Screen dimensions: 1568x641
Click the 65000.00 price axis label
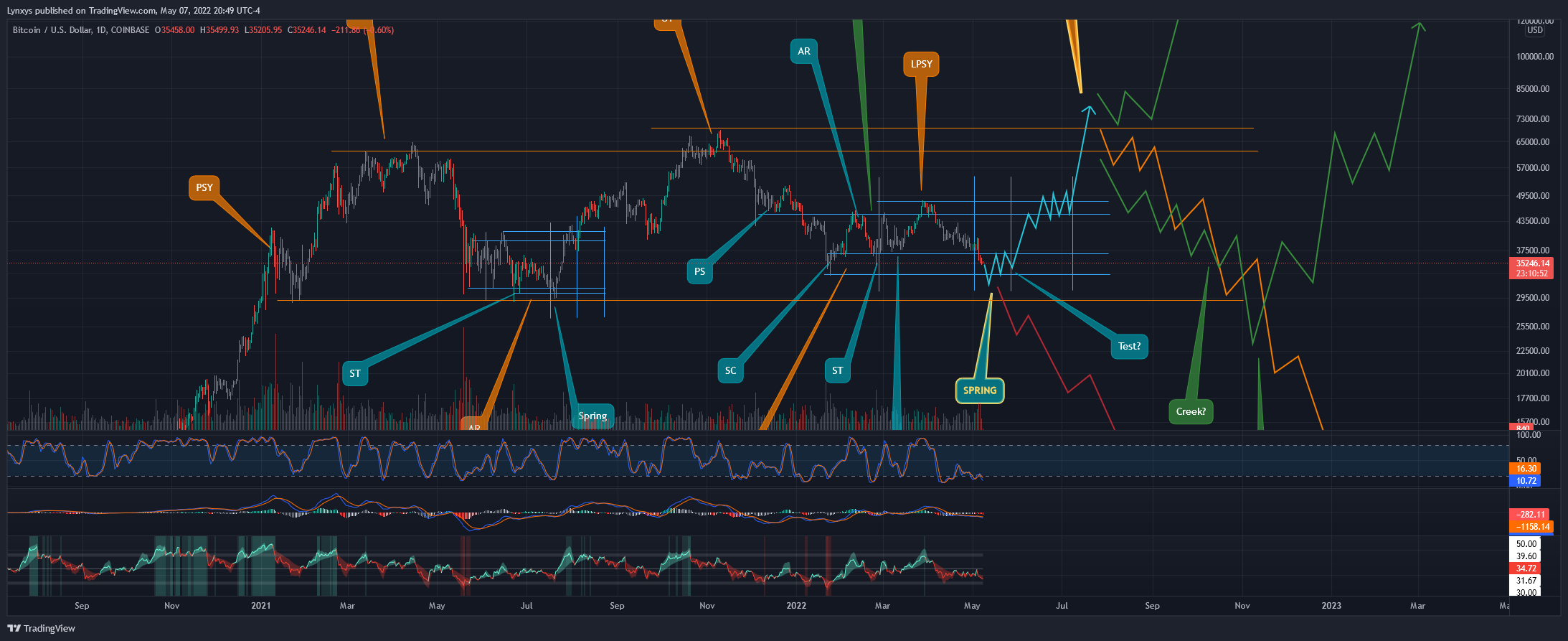coord(1533,142)
